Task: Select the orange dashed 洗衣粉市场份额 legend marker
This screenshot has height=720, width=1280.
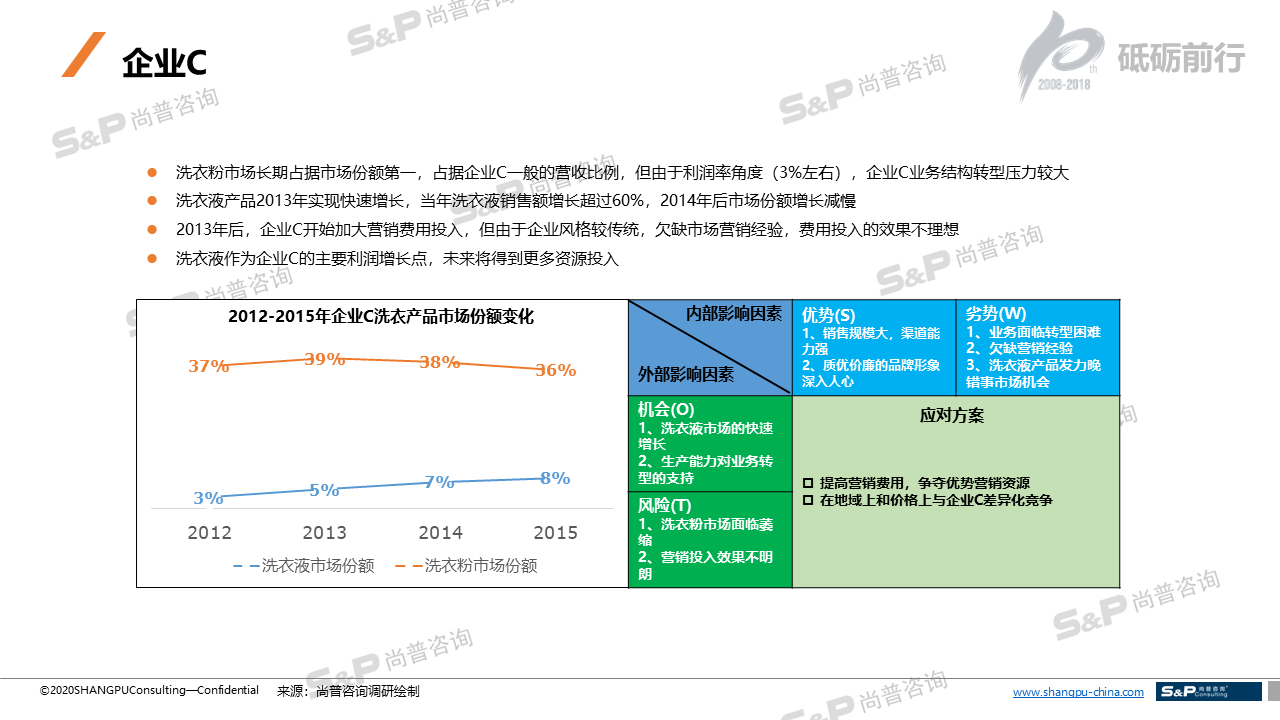Action: point(409,566)
